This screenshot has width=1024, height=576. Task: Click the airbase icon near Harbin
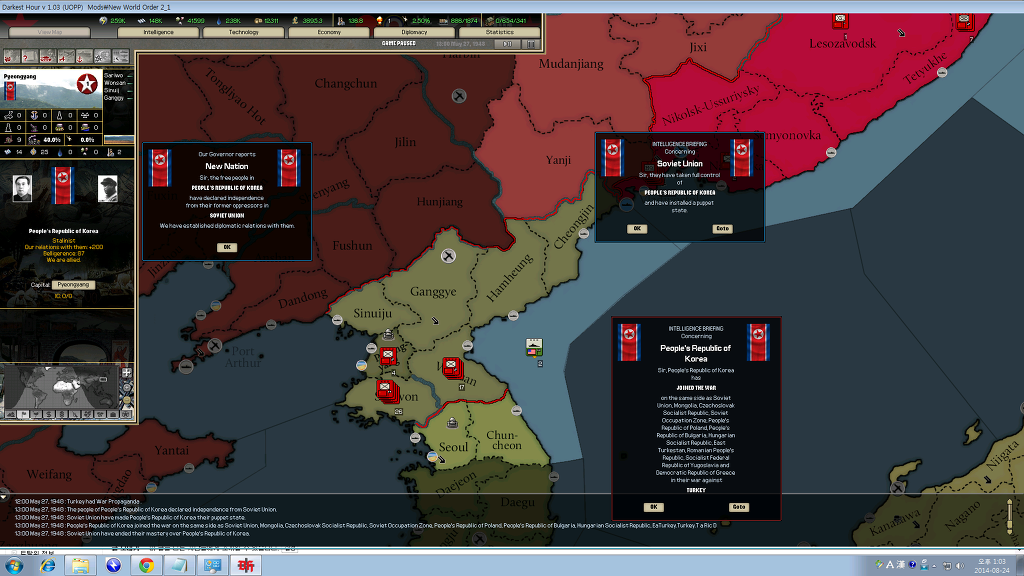click(459, 96)
